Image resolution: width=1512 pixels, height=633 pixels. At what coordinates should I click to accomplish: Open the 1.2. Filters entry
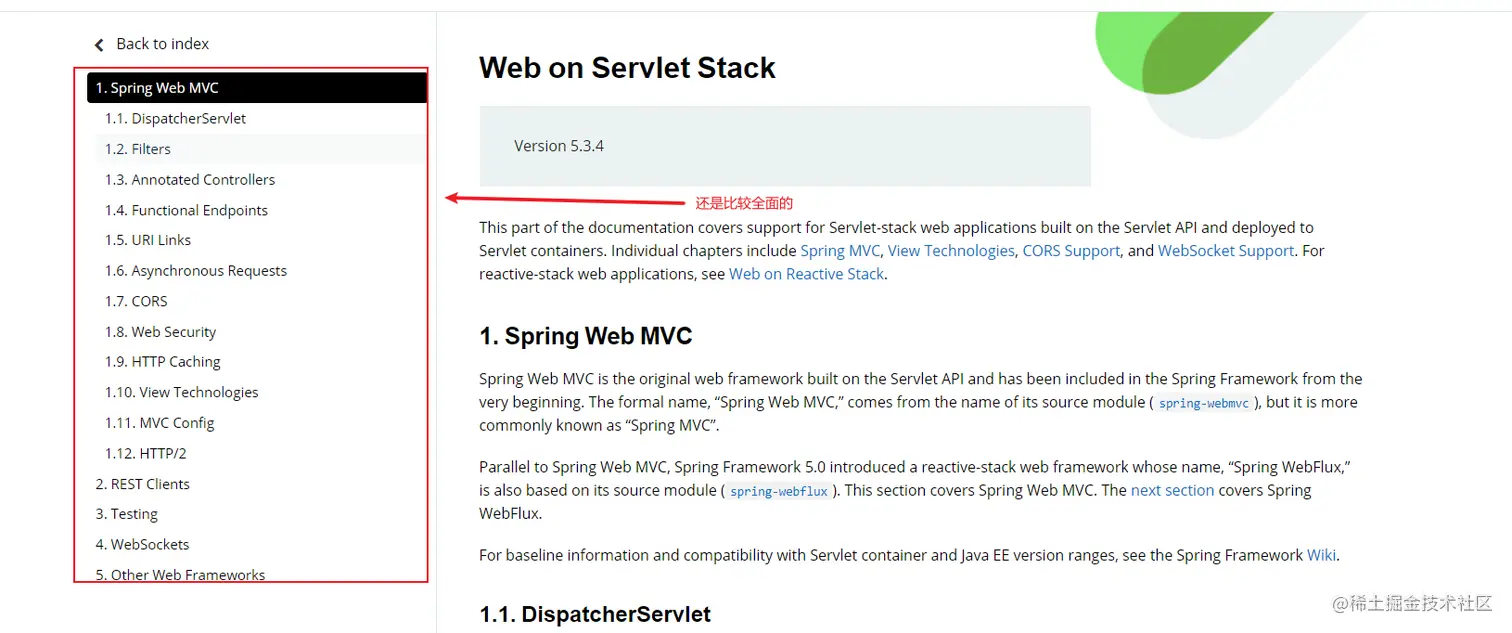pyautogui.click(x=138, y=149)
